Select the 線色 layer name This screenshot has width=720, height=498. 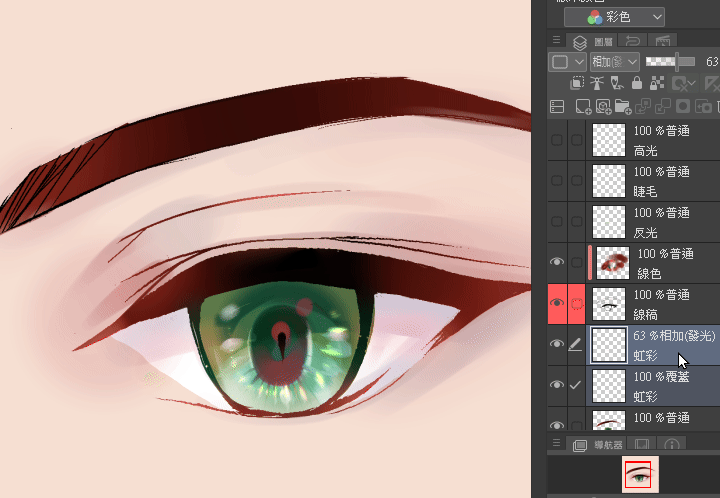pyautogui.click(x=649, y=274)
